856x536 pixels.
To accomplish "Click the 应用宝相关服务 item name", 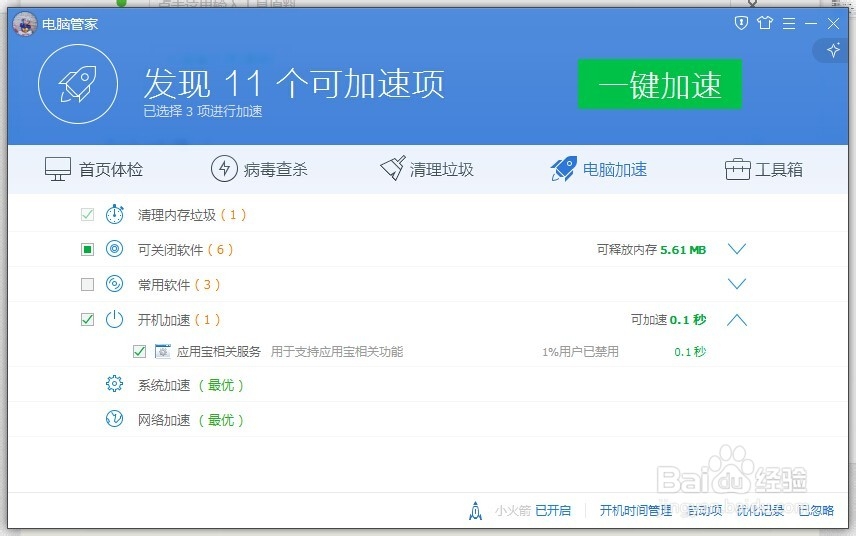I will [218, 352].
